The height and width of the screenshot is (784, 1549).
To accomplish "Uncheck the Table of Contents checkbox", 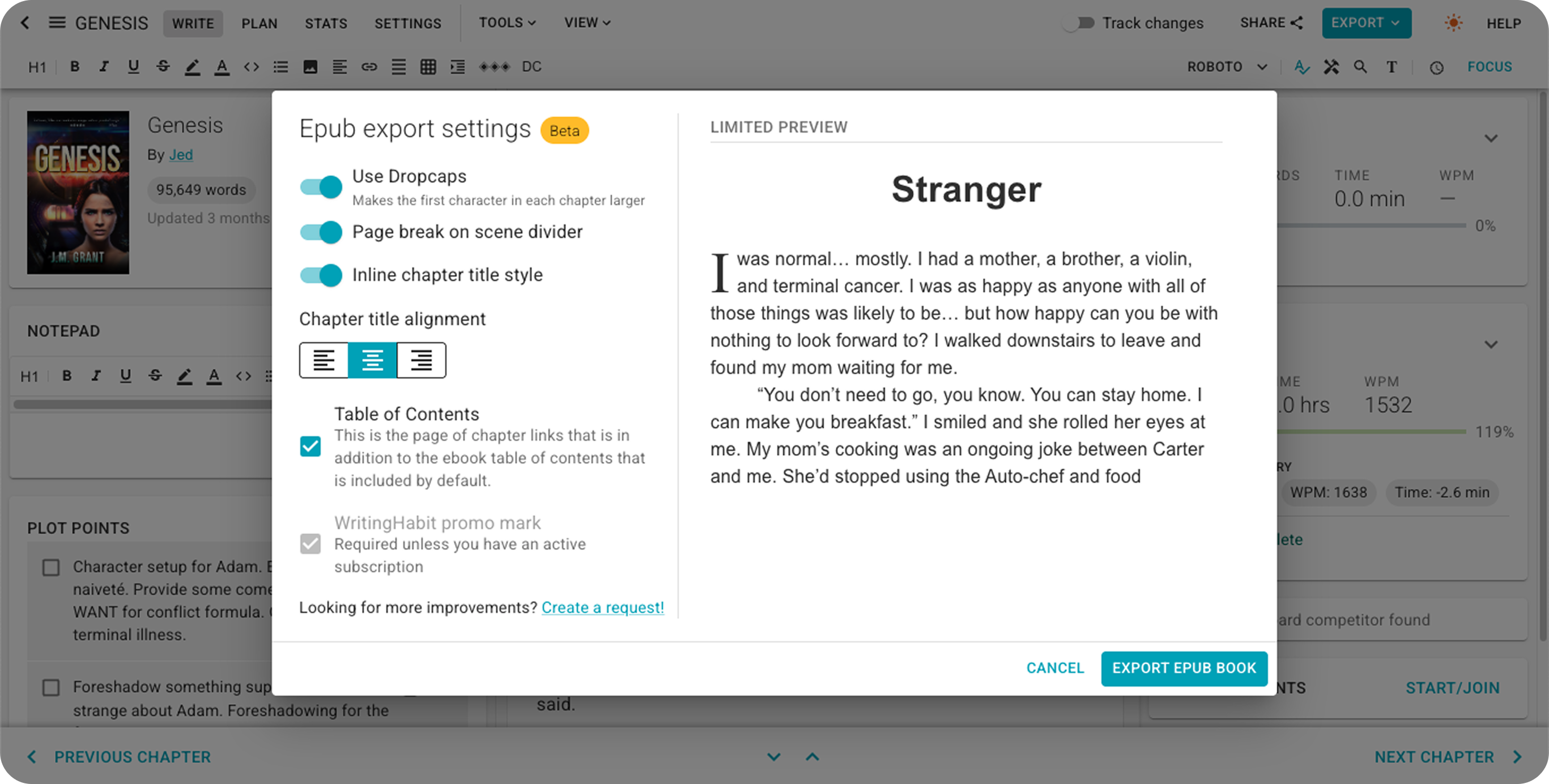I will (310, 446).
